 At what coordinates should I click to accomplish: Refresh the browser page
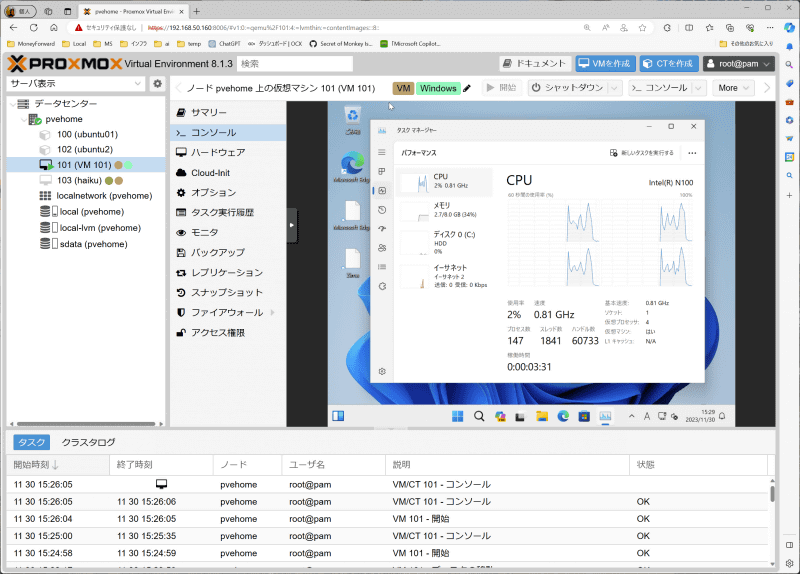[x=34, y=28]
